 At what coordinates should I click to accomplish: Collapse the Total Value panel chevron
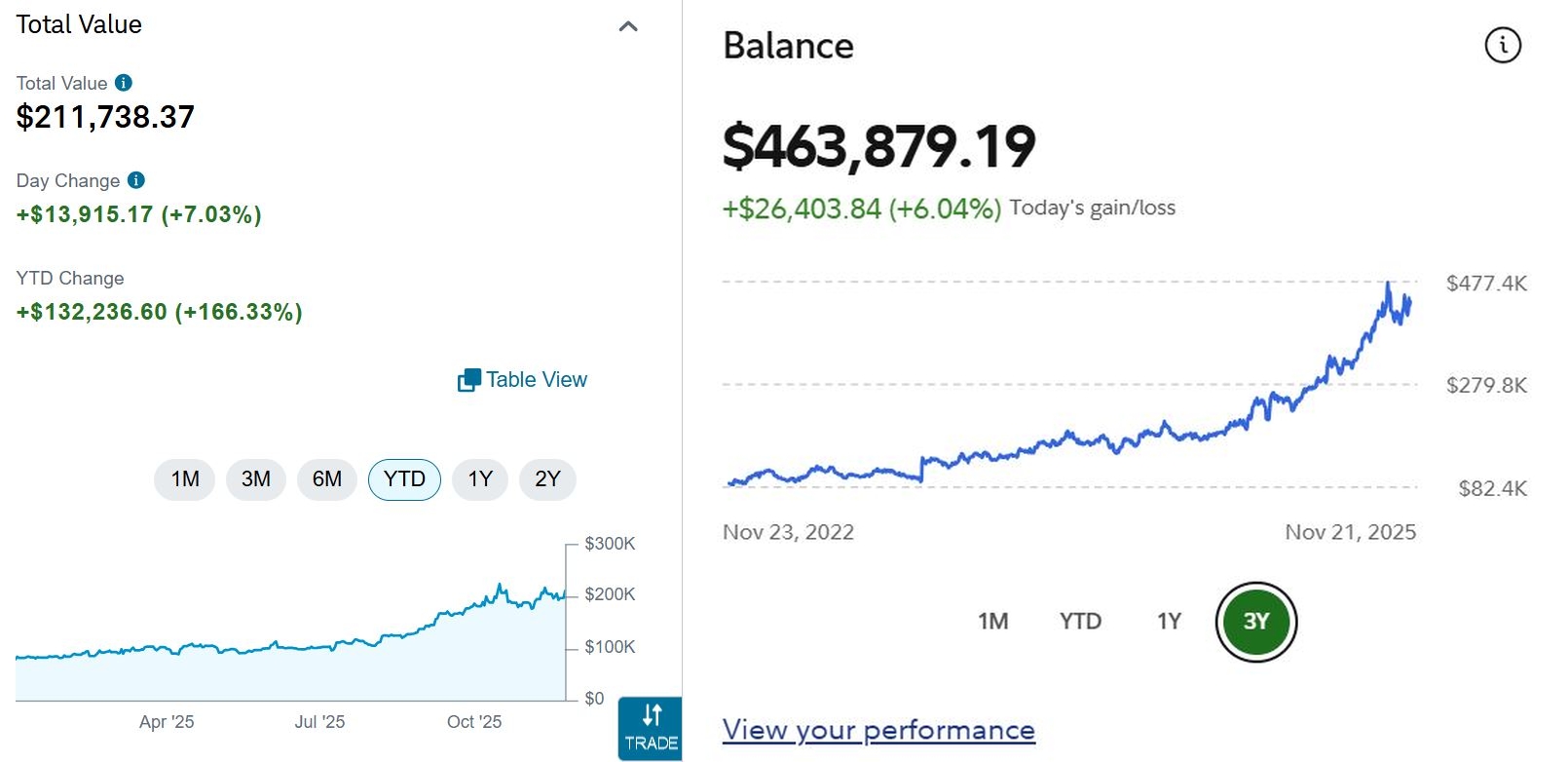coord(628,26)
